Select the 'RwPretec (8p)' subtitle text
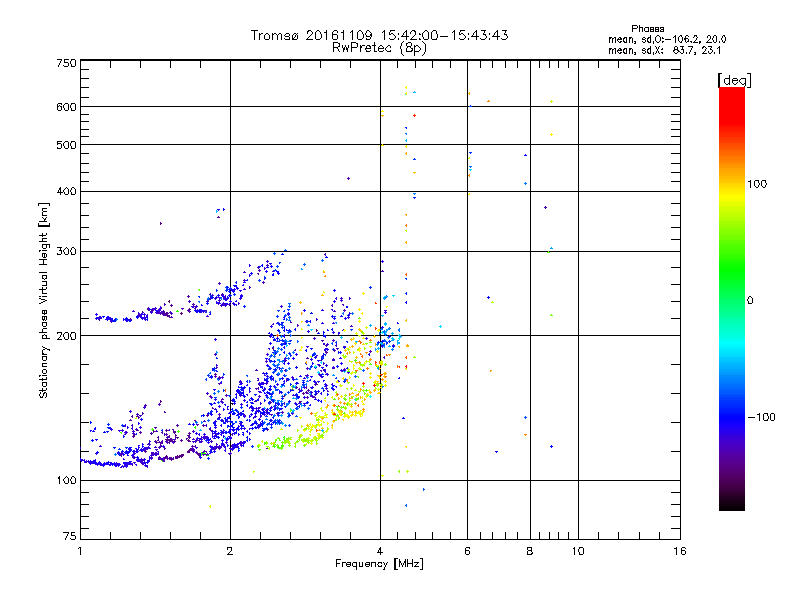This screenshot has height=600, width=800. [379, 48]
